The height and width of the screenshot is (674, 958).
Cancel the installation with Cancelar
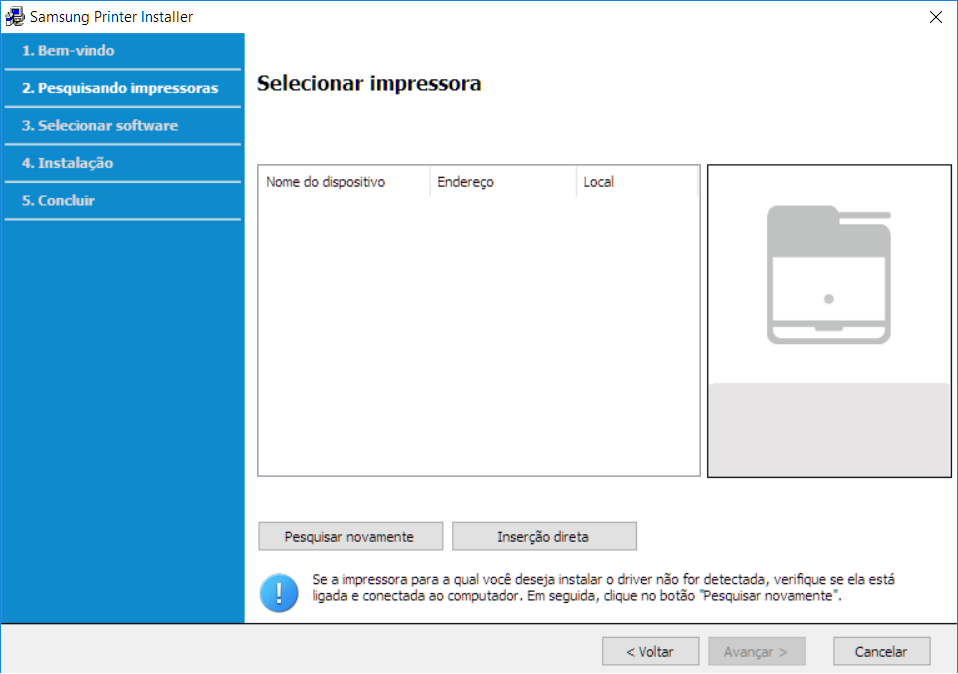[881, 651]
